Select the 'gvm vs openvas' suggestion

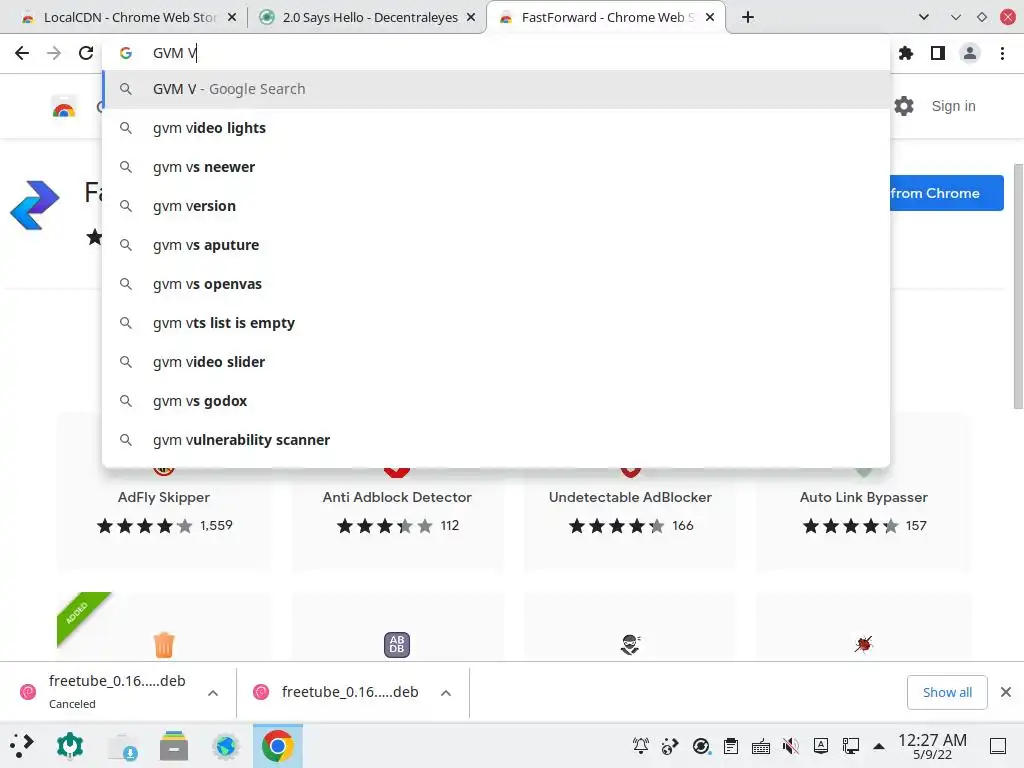pyautogui.click(x=496, y=284)
